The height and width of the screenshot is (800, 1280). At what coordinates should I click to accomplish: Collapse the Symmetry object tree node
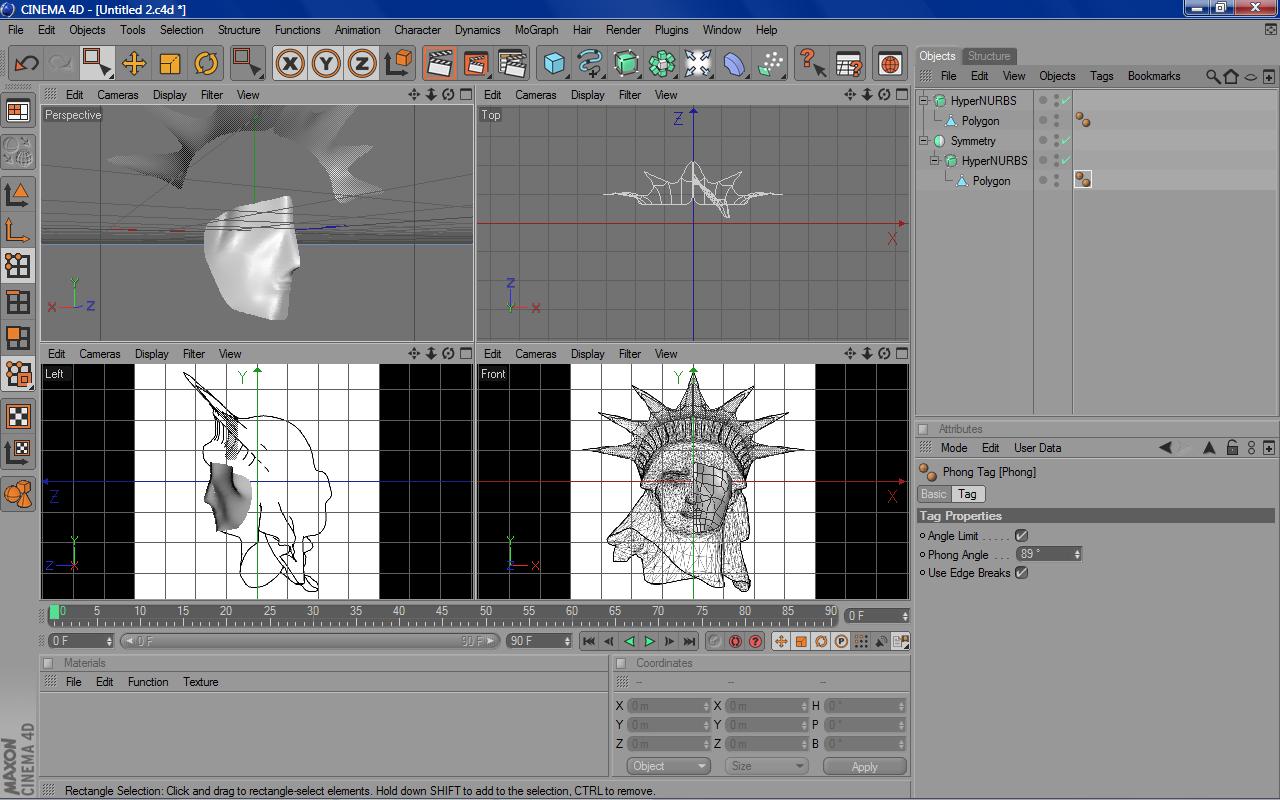[x=924, y=141]
